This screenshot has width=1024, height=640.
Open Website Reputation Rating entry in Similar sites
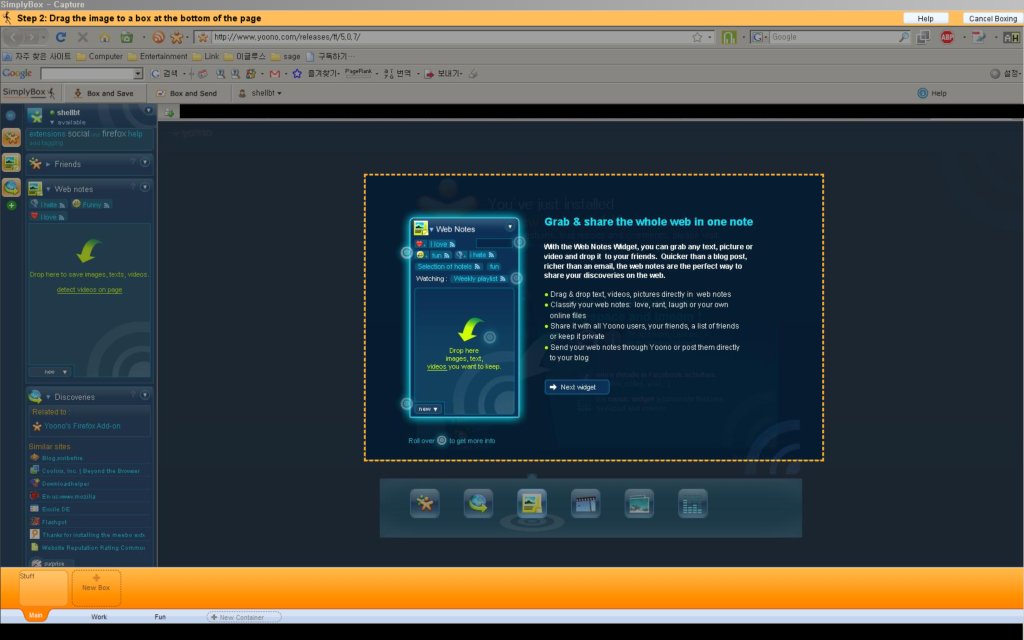click(x=93, y=548)
